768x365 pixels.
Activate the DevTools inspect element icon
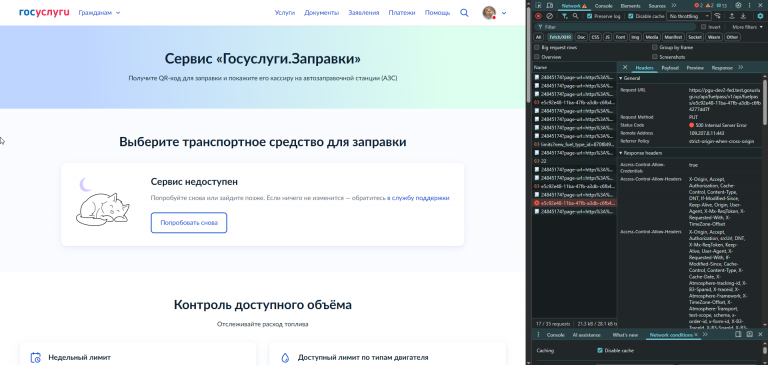[x=538, y=5]
